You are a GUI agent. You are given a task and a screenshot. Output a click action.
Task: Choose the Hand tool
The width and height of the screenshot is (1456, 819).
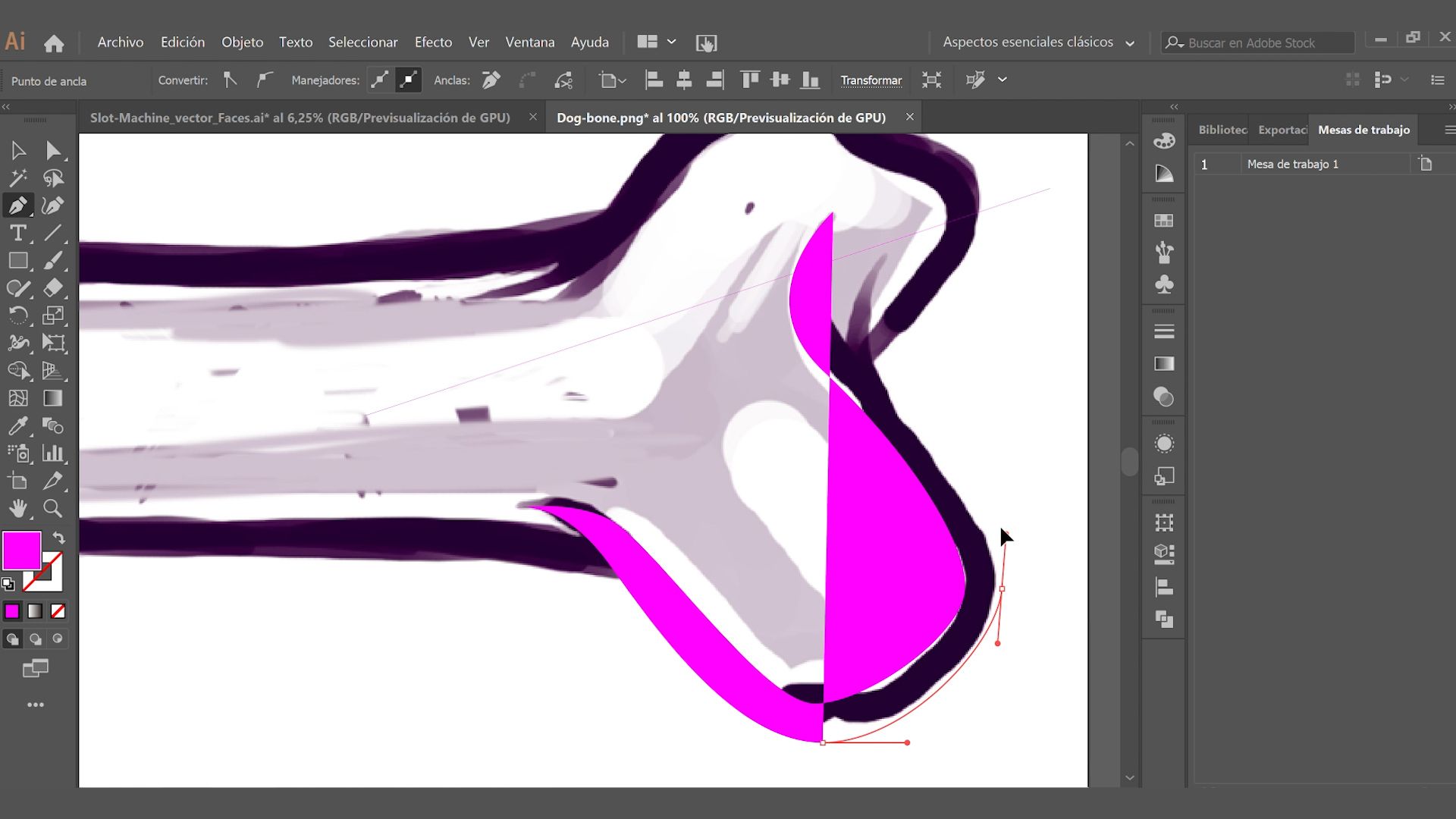[x=18, y=508]
